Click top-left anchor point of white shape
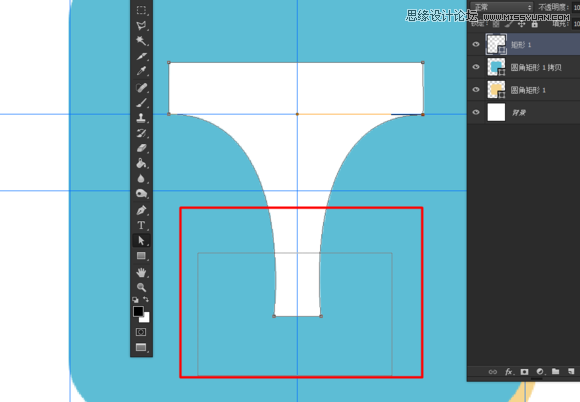Screen dimensions: 580x402 (169, 63)
